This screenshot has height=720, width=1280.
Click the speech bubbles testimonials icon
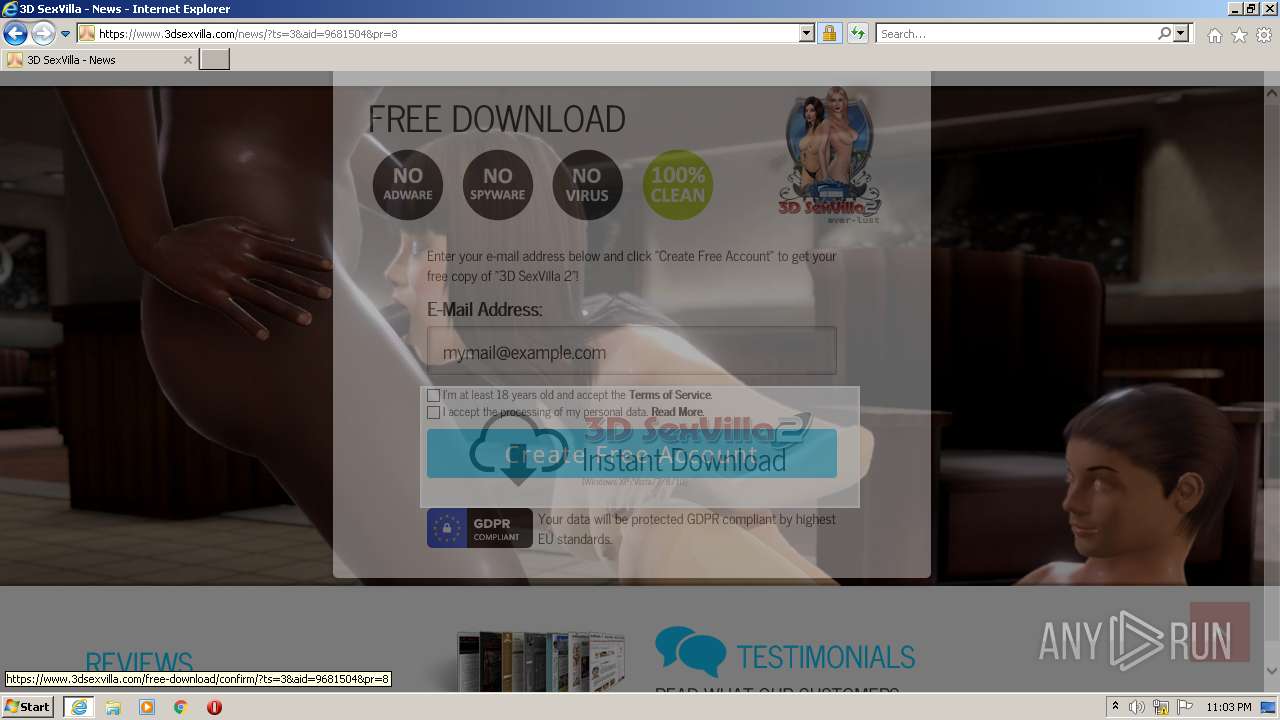tap(690, 651)
